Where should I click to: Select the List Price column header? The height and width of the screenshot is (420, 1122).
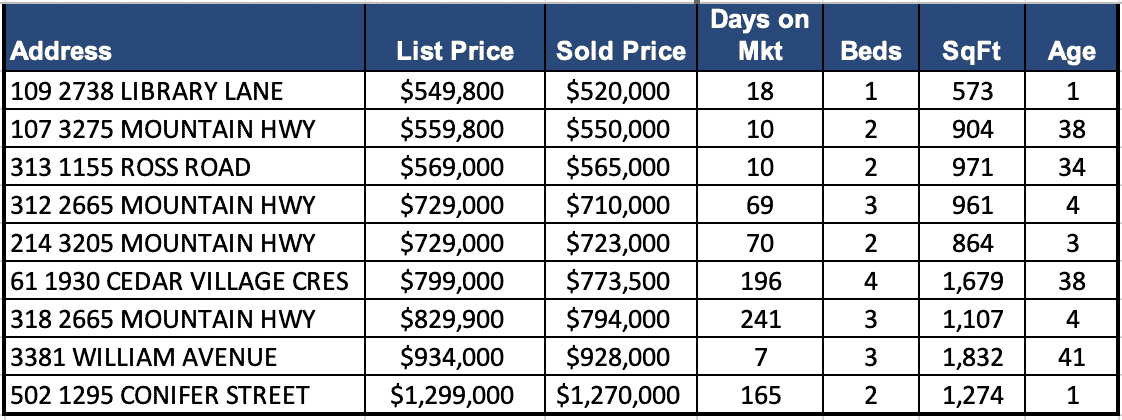point(455,51)
